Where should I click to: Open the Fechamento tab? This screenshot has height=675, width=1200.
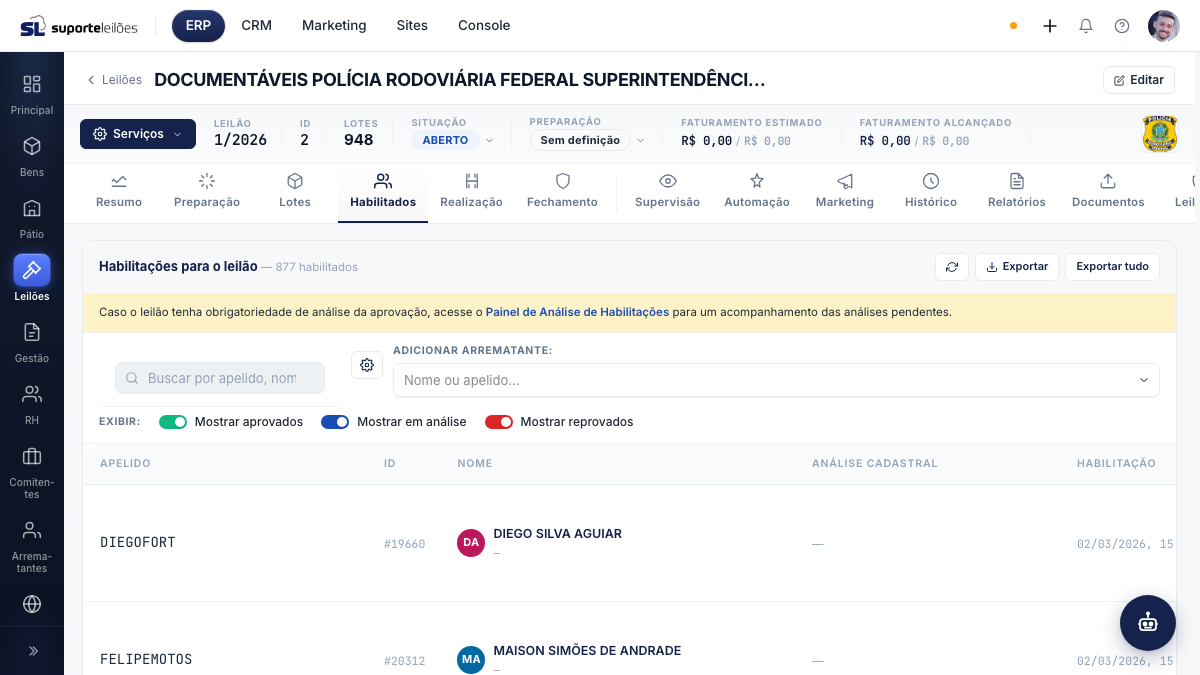pyautogui.click(x=563, y=192)
